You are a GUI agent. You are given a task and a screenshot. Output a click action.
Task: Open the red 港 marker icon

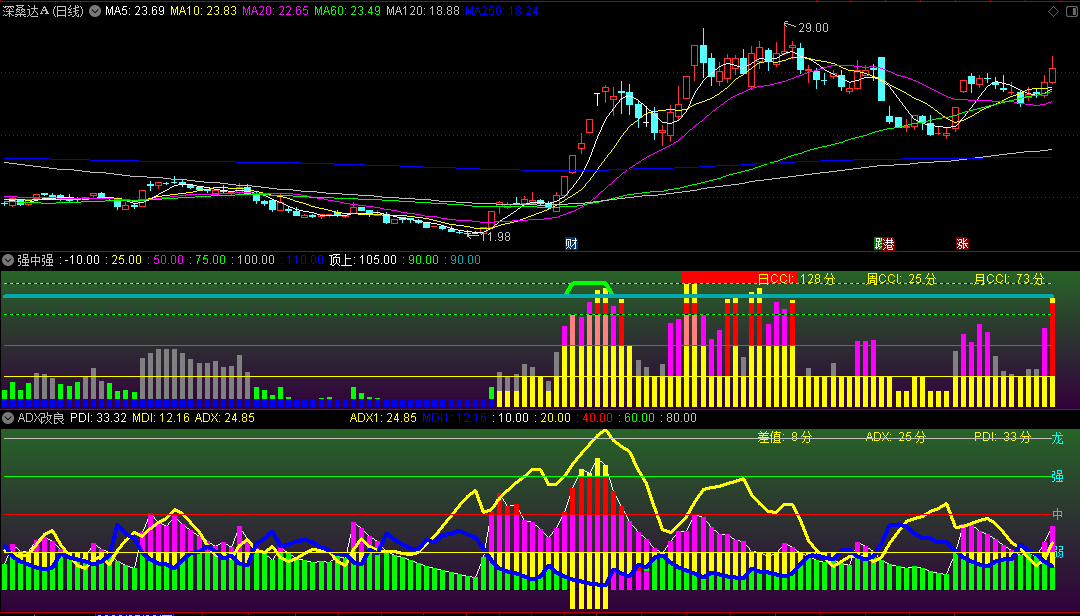pos(889,243)
